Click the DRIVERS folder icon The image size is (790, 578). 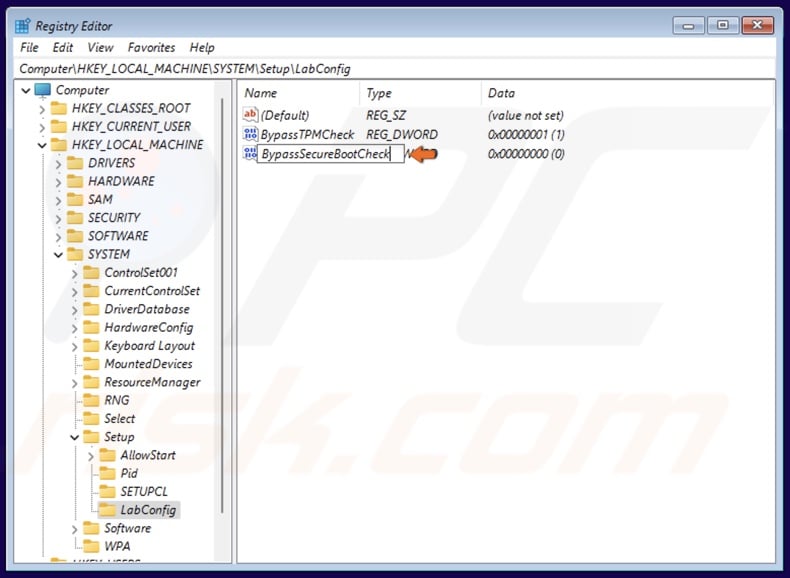coord(75,163)
